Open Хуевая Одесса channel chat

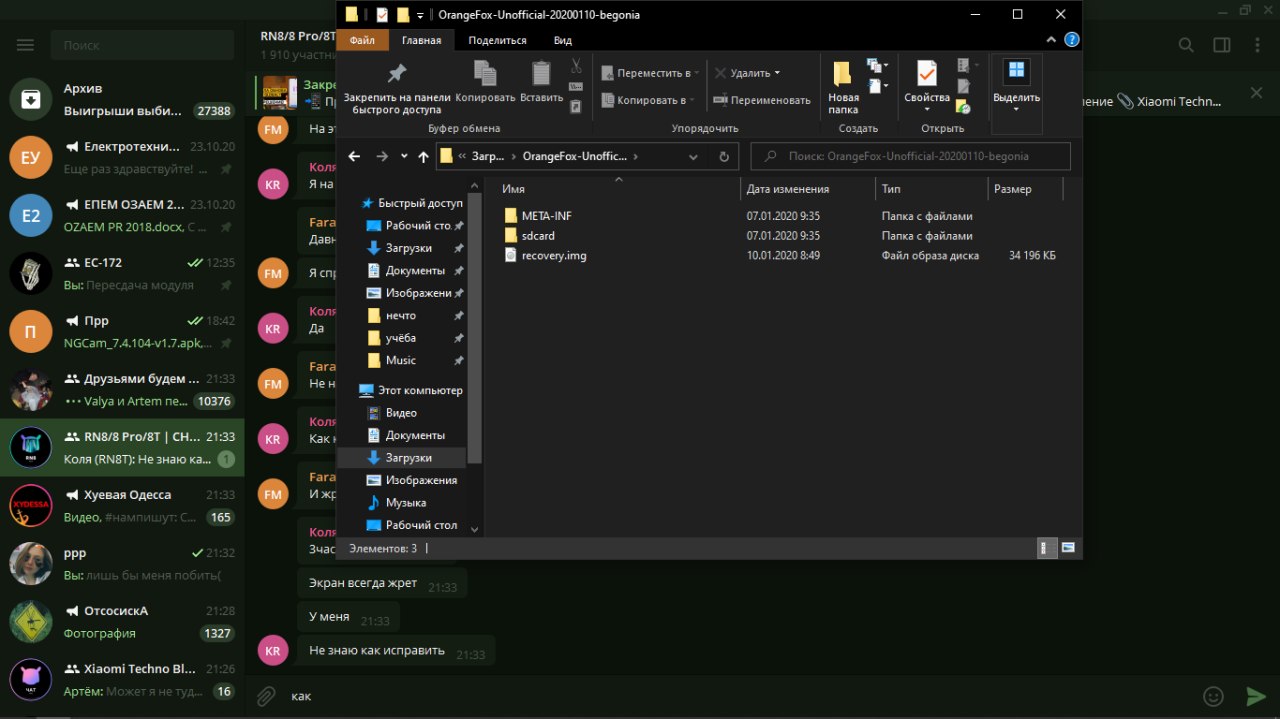(x=122, y=505)
